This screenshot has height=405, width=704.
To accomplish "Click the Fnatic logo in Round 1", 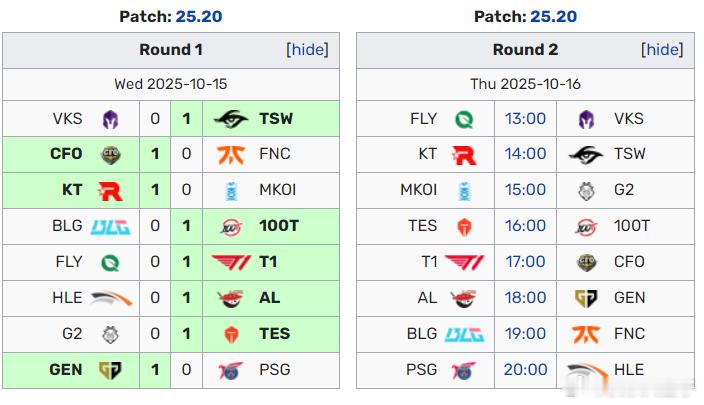I will pyautogui.click(x=231, y=155).
